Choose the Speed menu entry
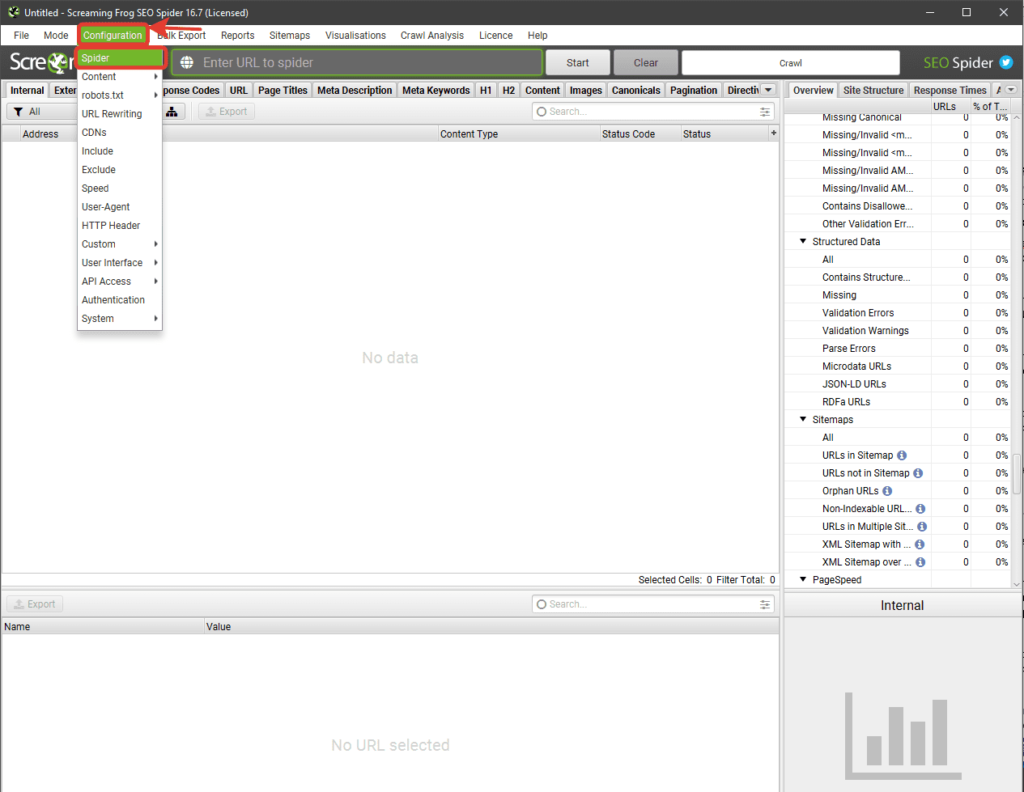The width and height of the screenshot is (1024, 792). tap(120, 188)
